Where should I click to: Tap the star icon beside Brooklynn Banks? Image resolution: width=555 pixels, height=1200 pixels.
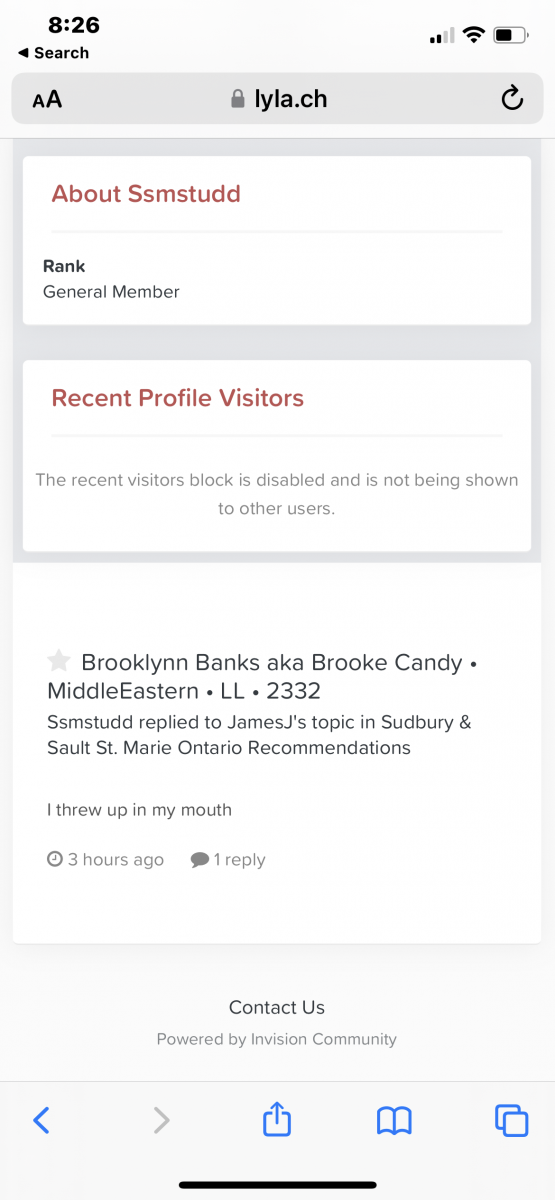(x=59, y=661)
